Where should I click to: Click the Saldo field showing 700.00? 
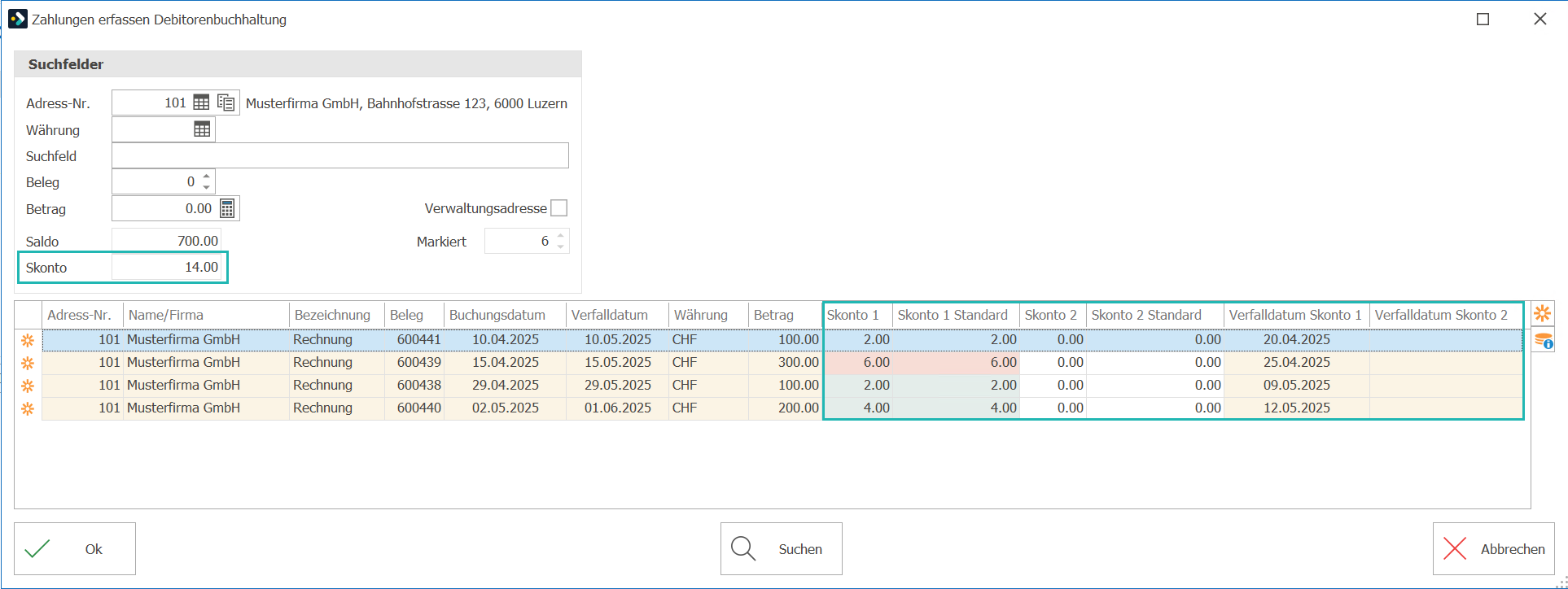pos(167,241)
